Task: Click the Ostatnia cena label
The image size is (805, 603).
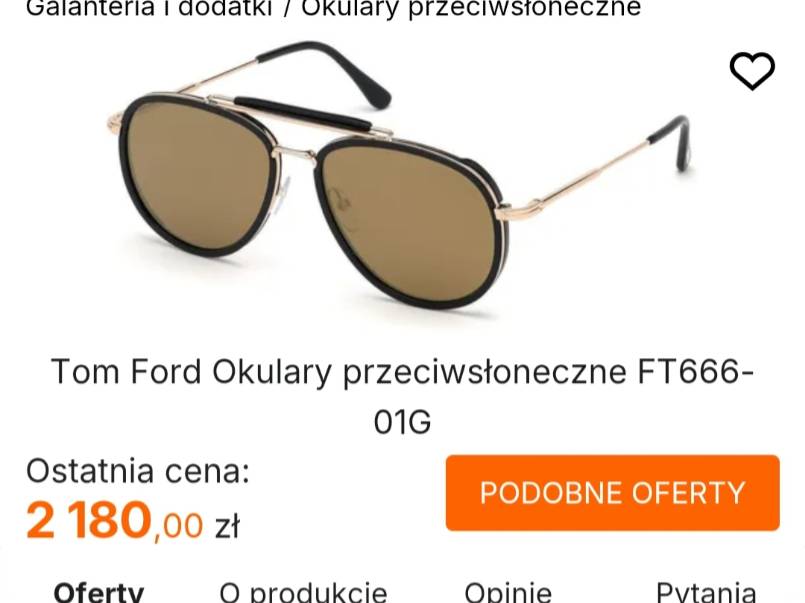Action: coord(138,471)
